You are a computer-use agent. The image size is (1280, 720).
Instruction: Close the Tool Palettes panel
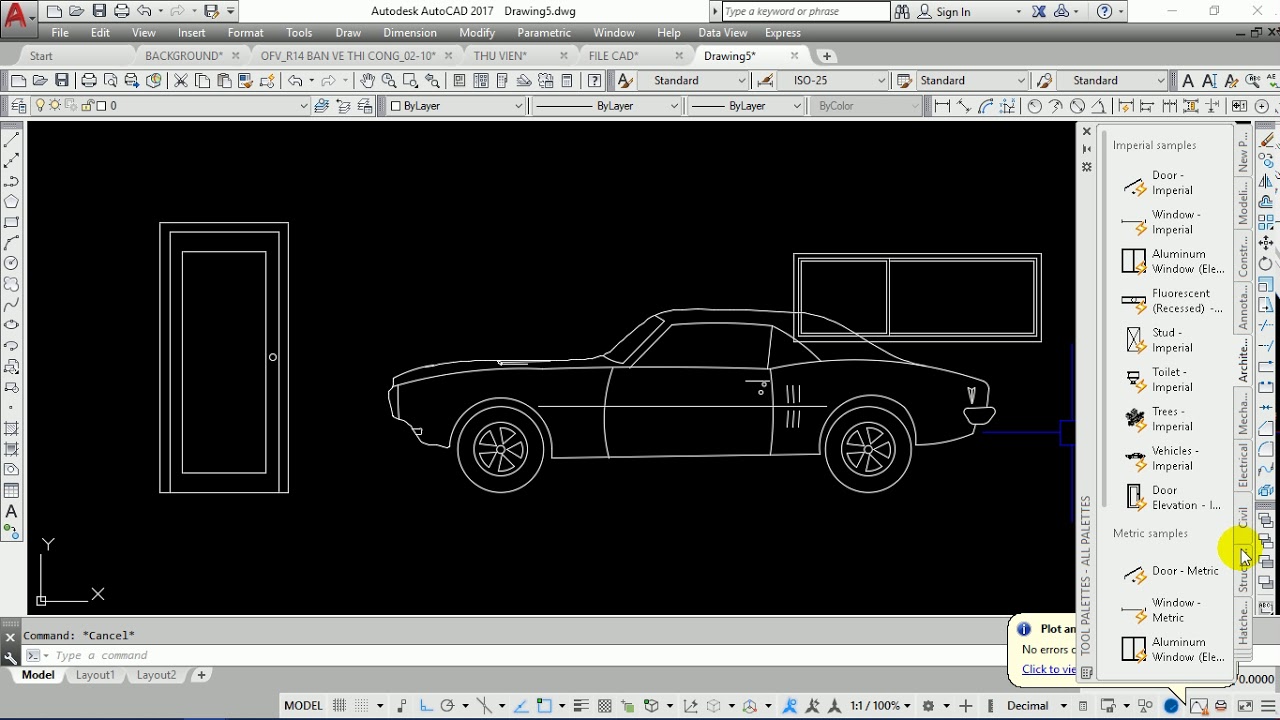pyautogui.click(x=1087, y=132)
